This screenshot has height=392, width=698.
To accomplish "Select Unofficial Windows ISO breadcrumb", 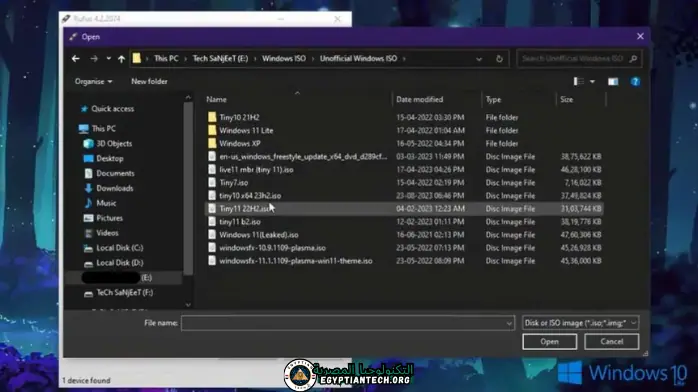I will pos(358,59).
